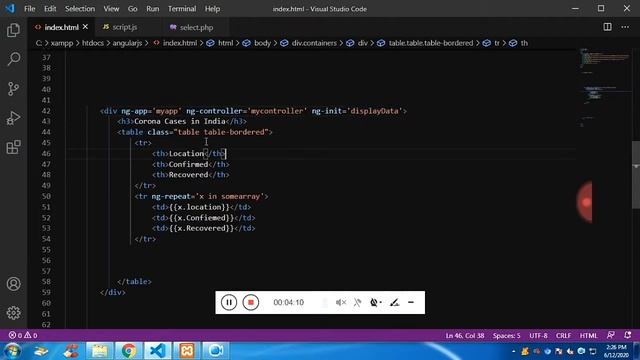640x360 pixels.
Task: Open the Search view in activity bar
Action: (13, 59)
